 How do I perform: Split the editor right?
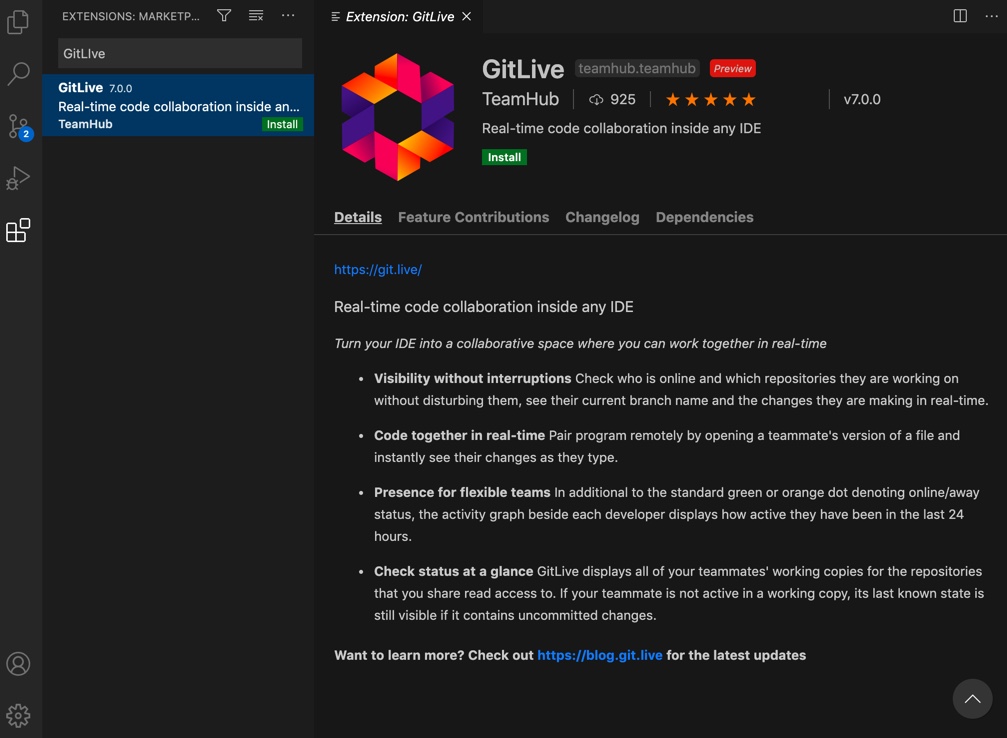point(960,16)
